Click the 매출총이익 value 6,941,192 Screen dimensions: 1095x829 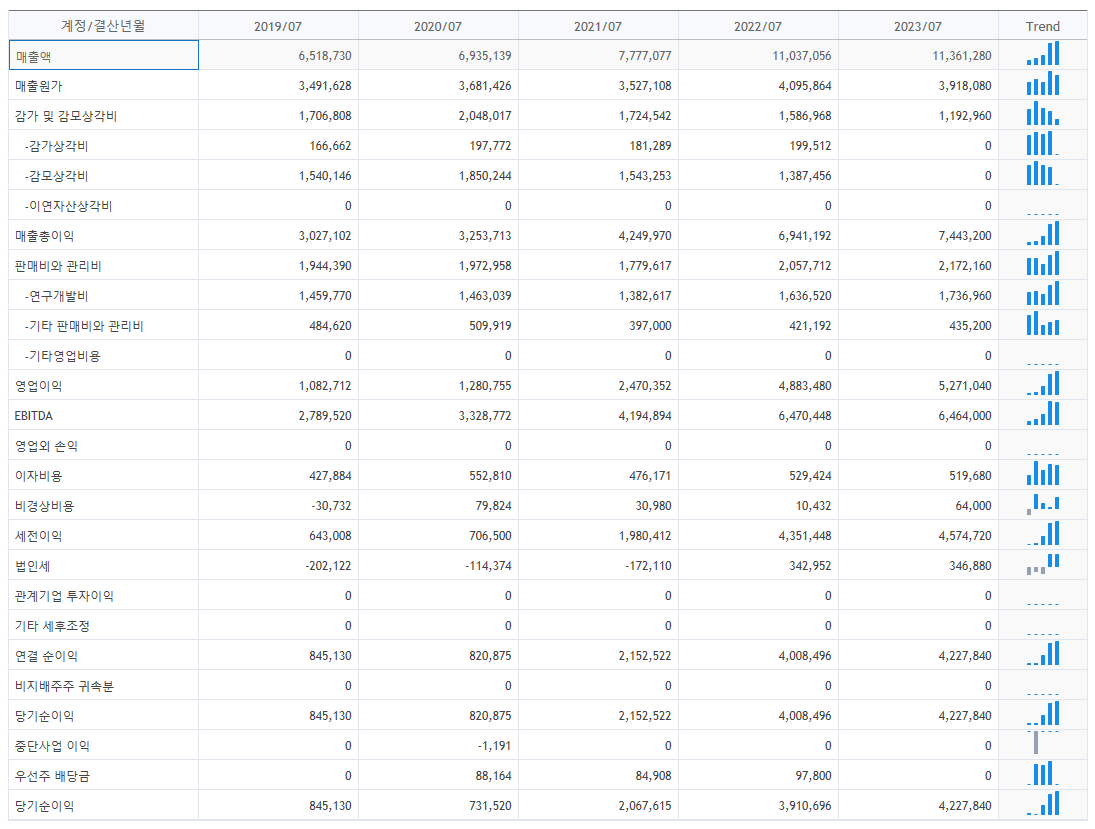(804, 235)
